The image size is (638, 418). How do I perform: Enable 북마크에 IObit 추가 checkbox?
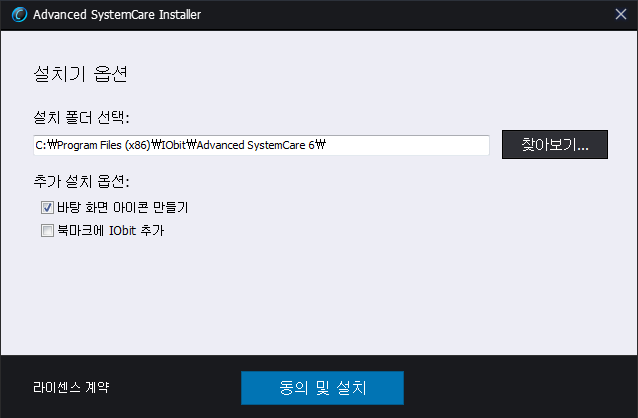pyautogui.click(x=47, y=231)
